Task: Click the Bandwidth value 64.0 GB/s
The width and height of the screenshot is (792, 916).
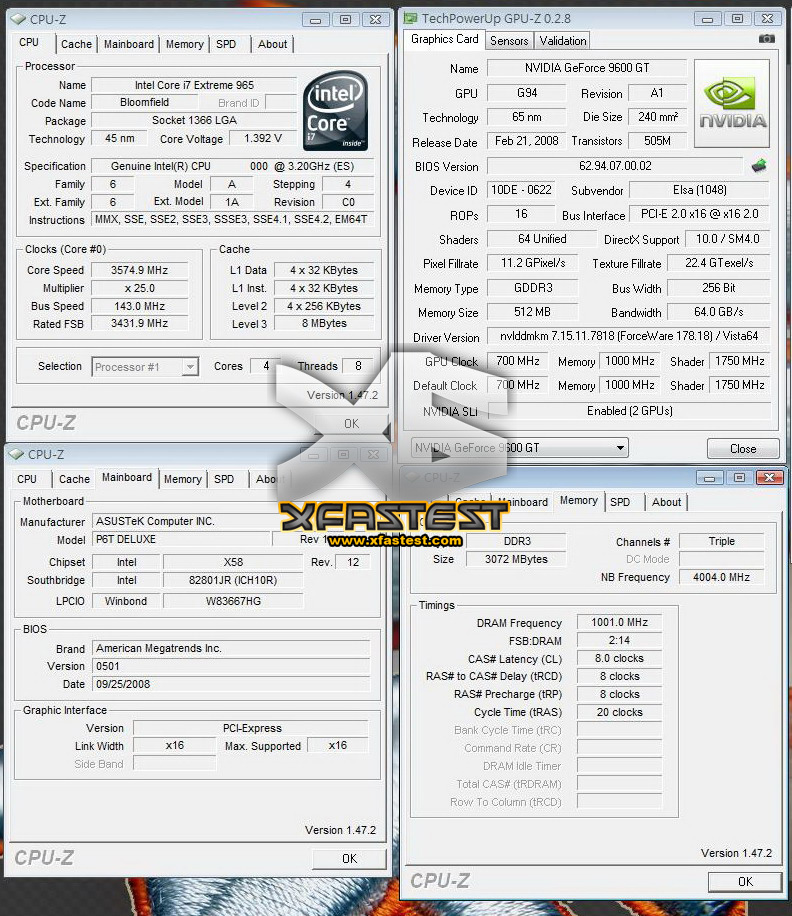Action: click(718, 312)
